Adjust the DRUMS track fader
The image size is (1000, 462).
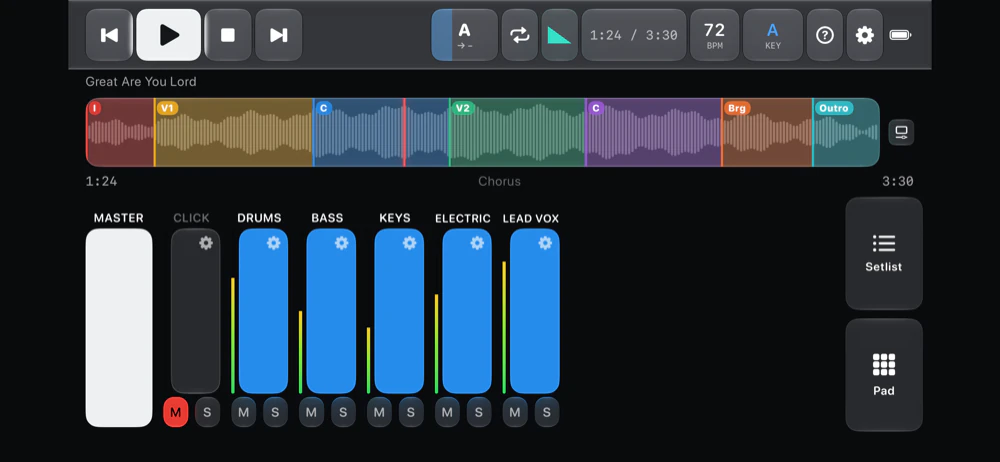tap(263, 311)
